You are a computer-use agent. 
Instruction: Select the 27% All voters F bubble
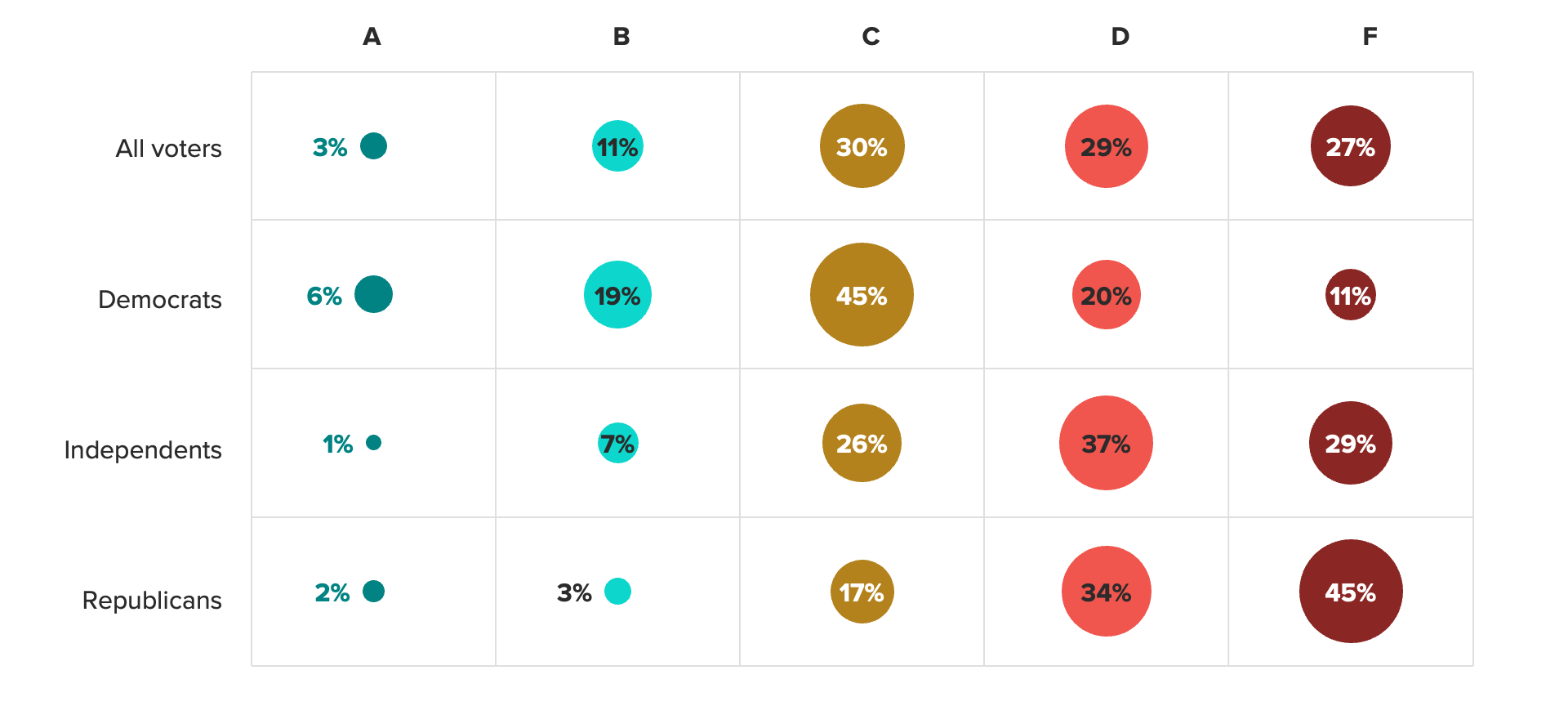pyautogui.click(x=1351, y=146)
